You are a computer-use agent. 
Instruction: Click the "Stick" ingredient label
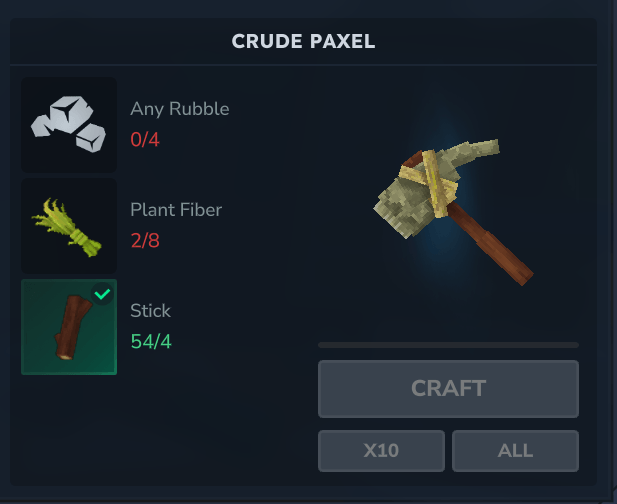coord(151,311)
